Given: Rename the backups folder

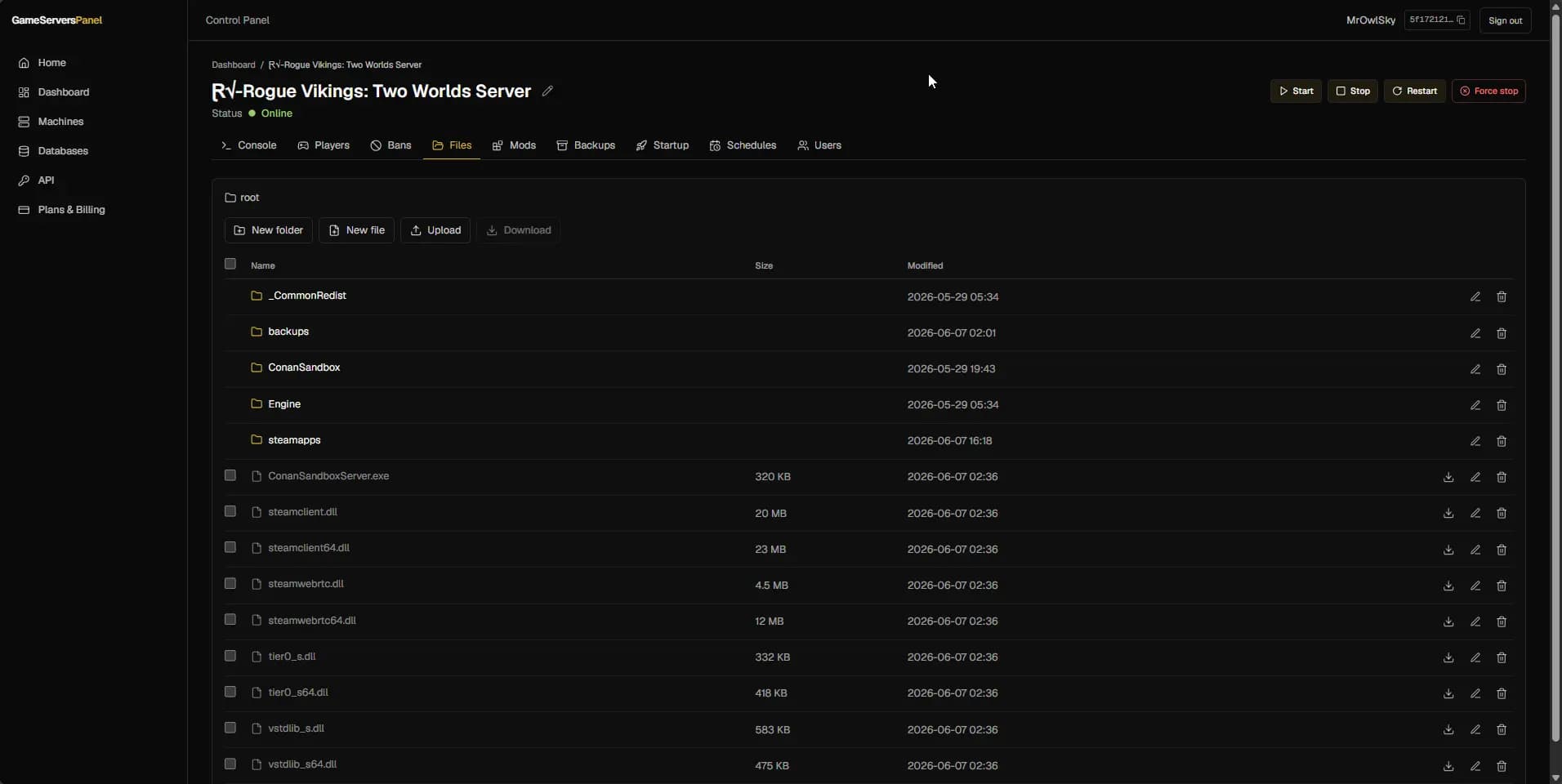Looking at the screenshot, I should (1475, 333).
